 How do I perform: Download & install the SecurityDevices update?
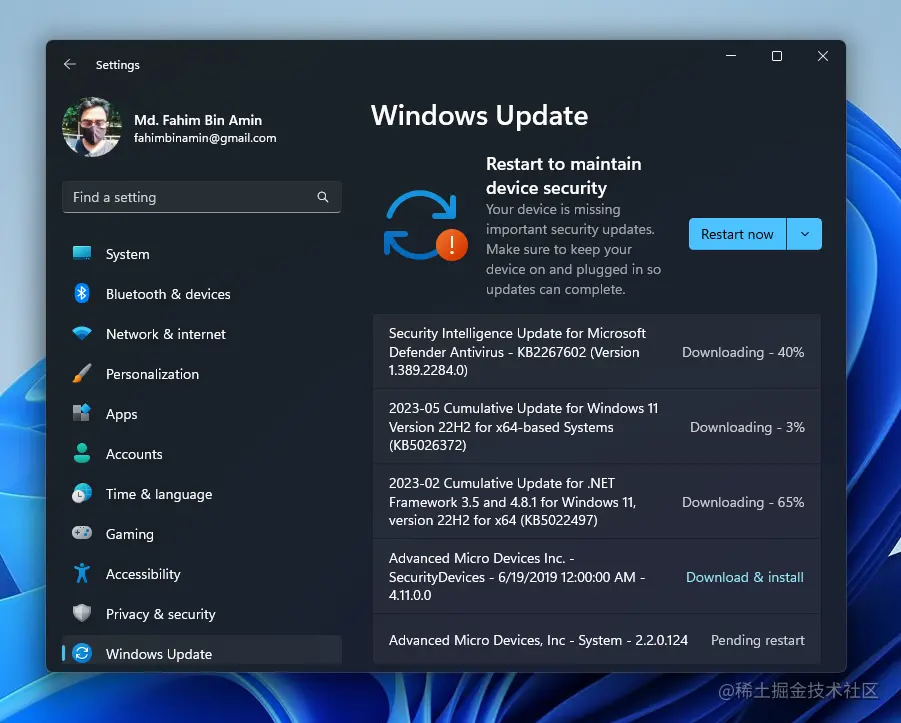(744, 577)
